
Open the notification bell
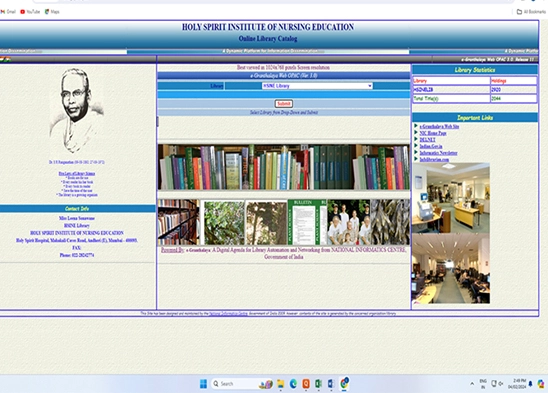click(531, 384)
